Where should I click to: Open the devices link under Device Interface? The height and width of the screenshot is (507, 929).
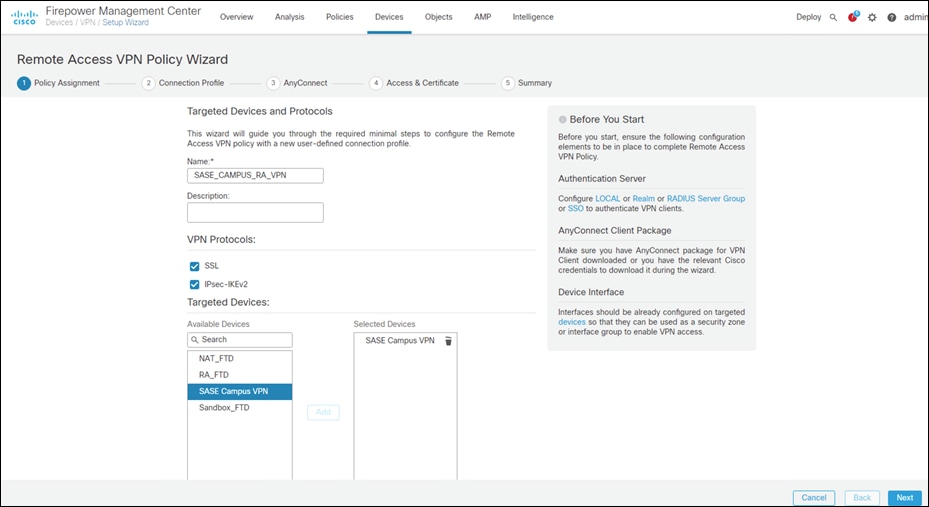572,322
